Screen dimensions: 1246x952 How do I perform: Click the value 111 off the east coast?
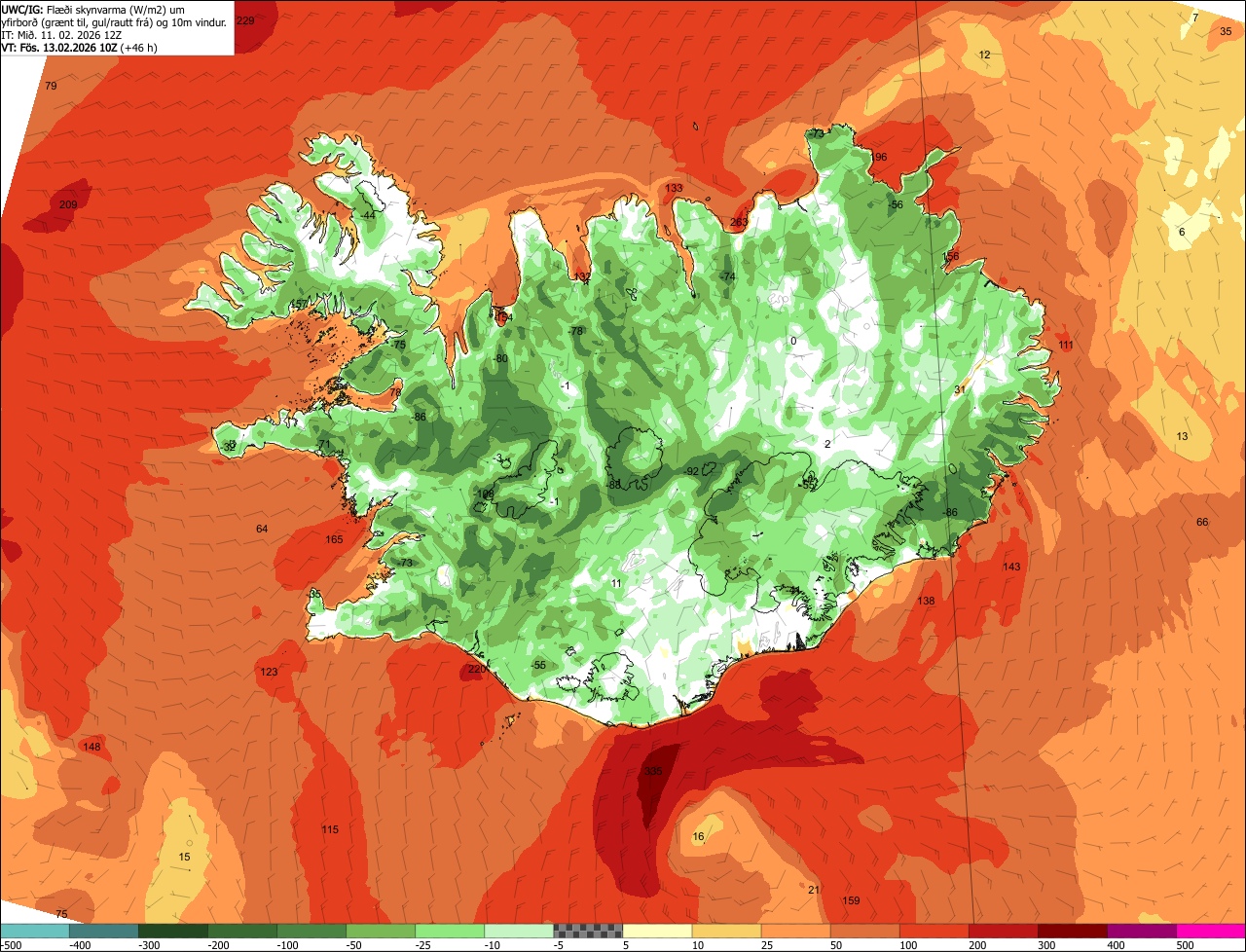pyautogui.click(x=1066, y=346)
